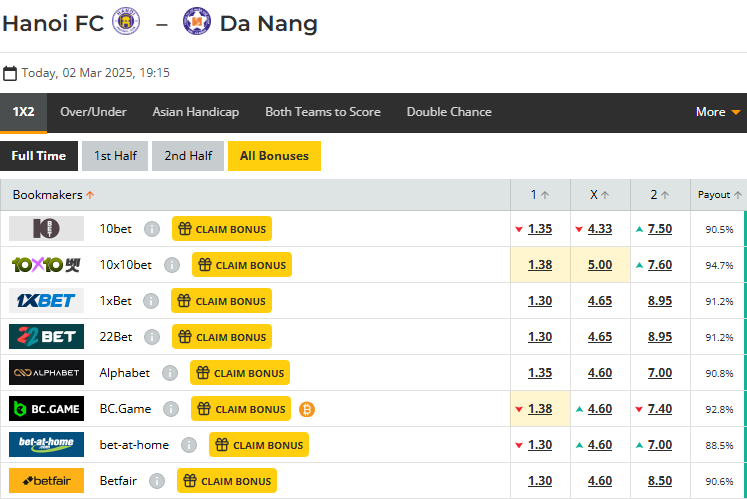Click the info icon next to 10bet
This screenshot has width=747, height=499.
[152, 229]
